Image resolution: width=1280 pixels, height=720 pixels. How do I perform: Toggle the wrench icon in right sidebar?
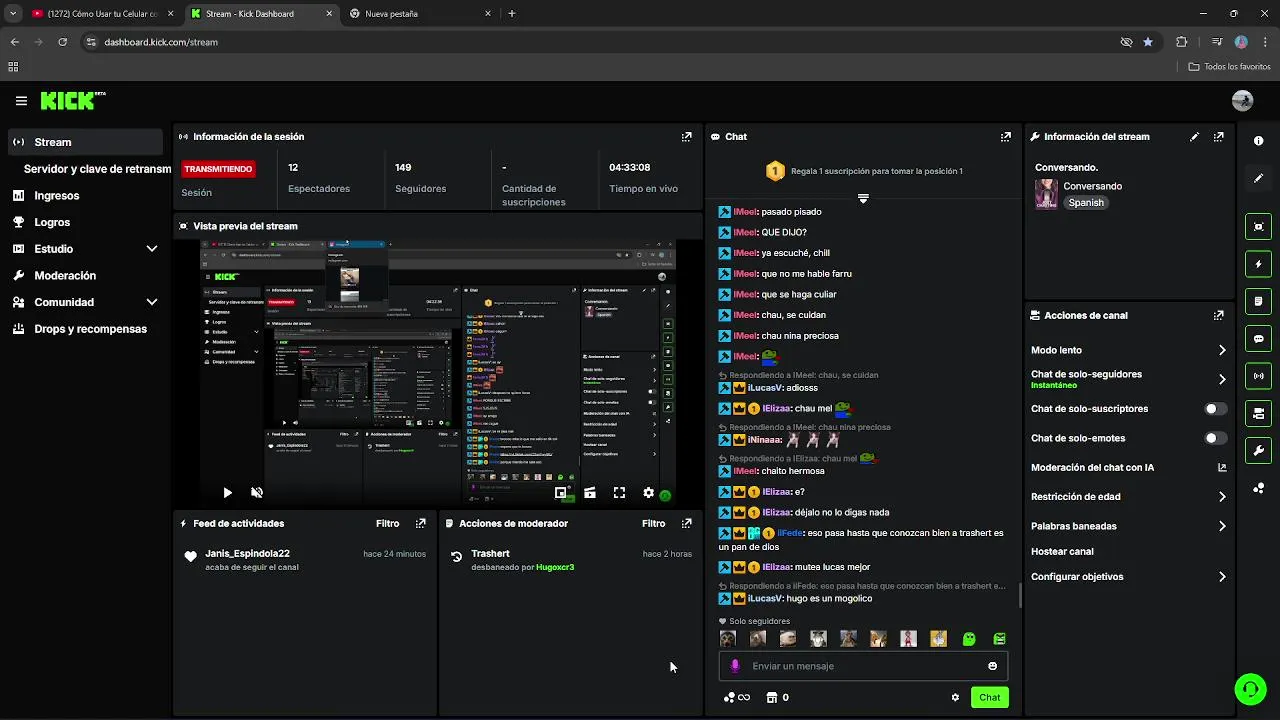pos(1258,450)
